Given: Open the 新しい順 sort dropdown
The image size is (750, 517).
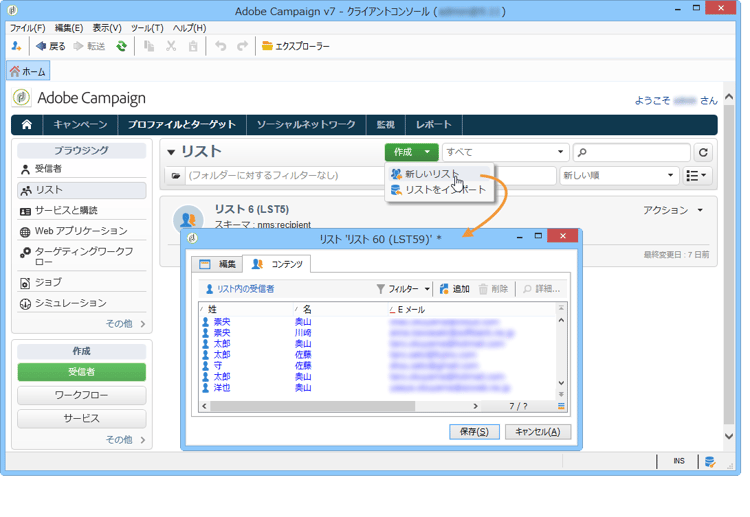Looking at the screenshot, I should click(x=619, y=176).
